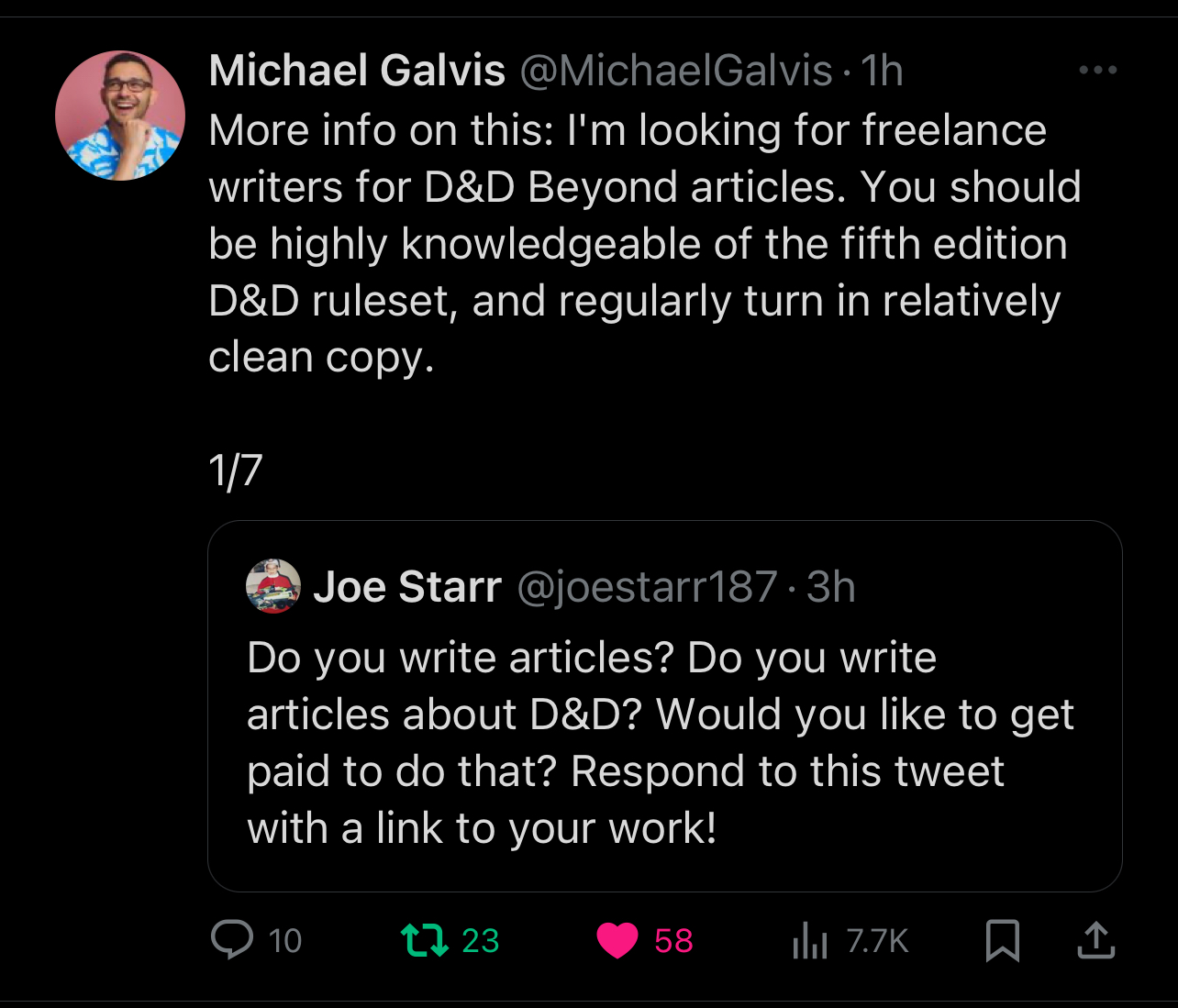Tap the share upload arrow icon
The image size is (1178, 1008).
[1095, 940]
